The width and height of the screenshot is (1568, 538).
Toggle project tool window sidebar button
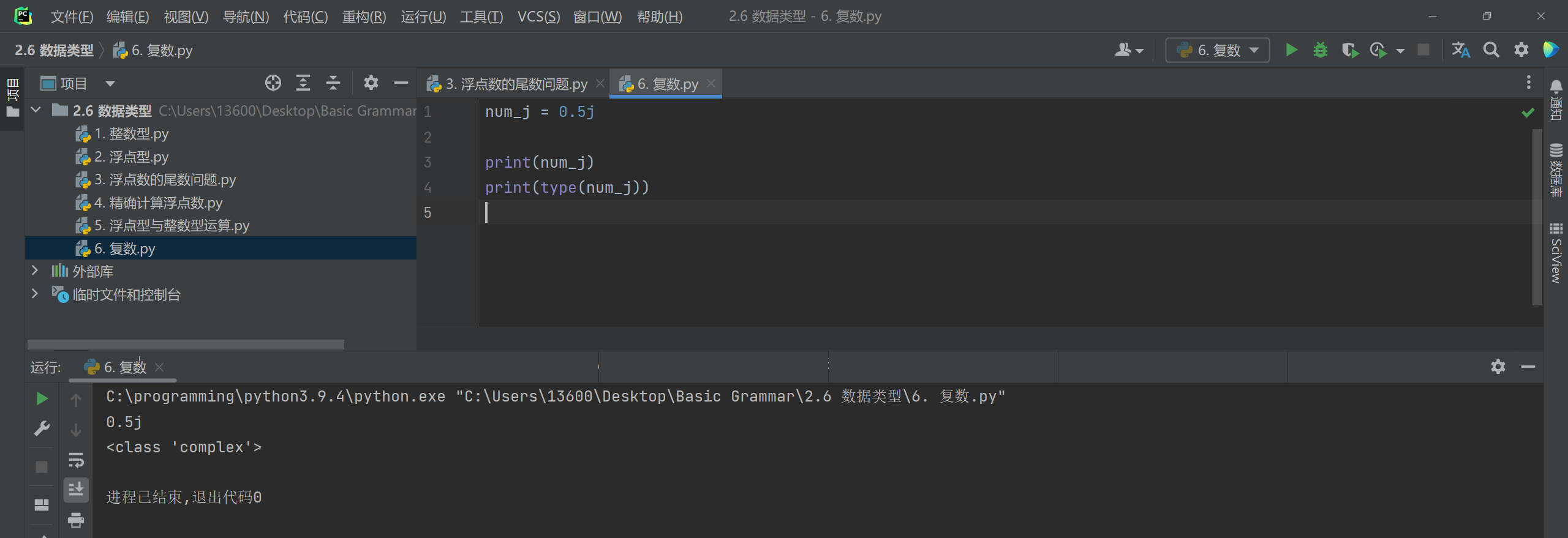pos(12,98)
